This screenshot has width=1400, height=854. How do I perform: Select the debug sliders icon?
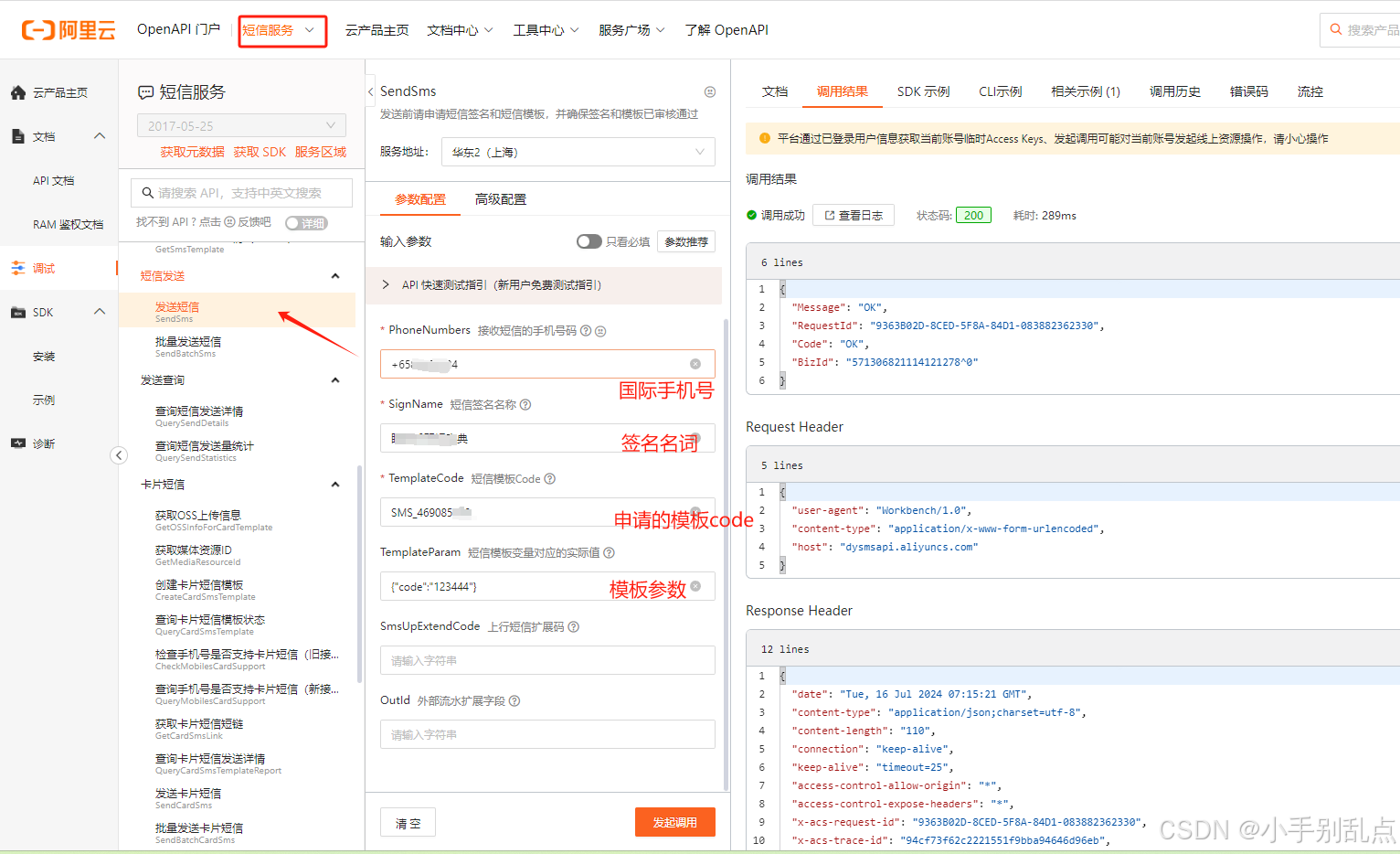coord(18,268)
